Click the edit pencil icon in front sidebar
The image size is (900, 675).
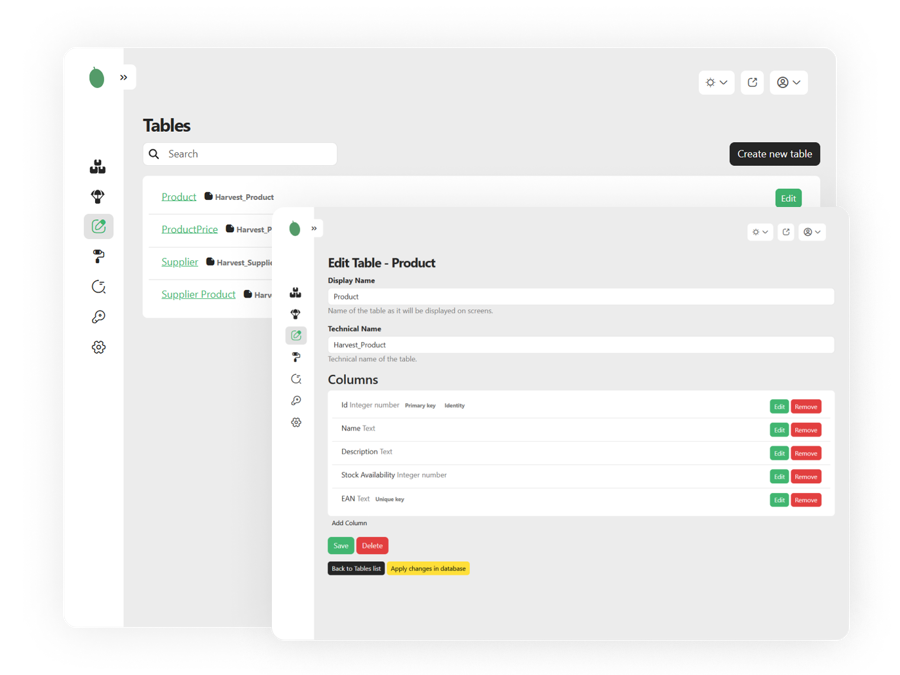click(296, 336)
